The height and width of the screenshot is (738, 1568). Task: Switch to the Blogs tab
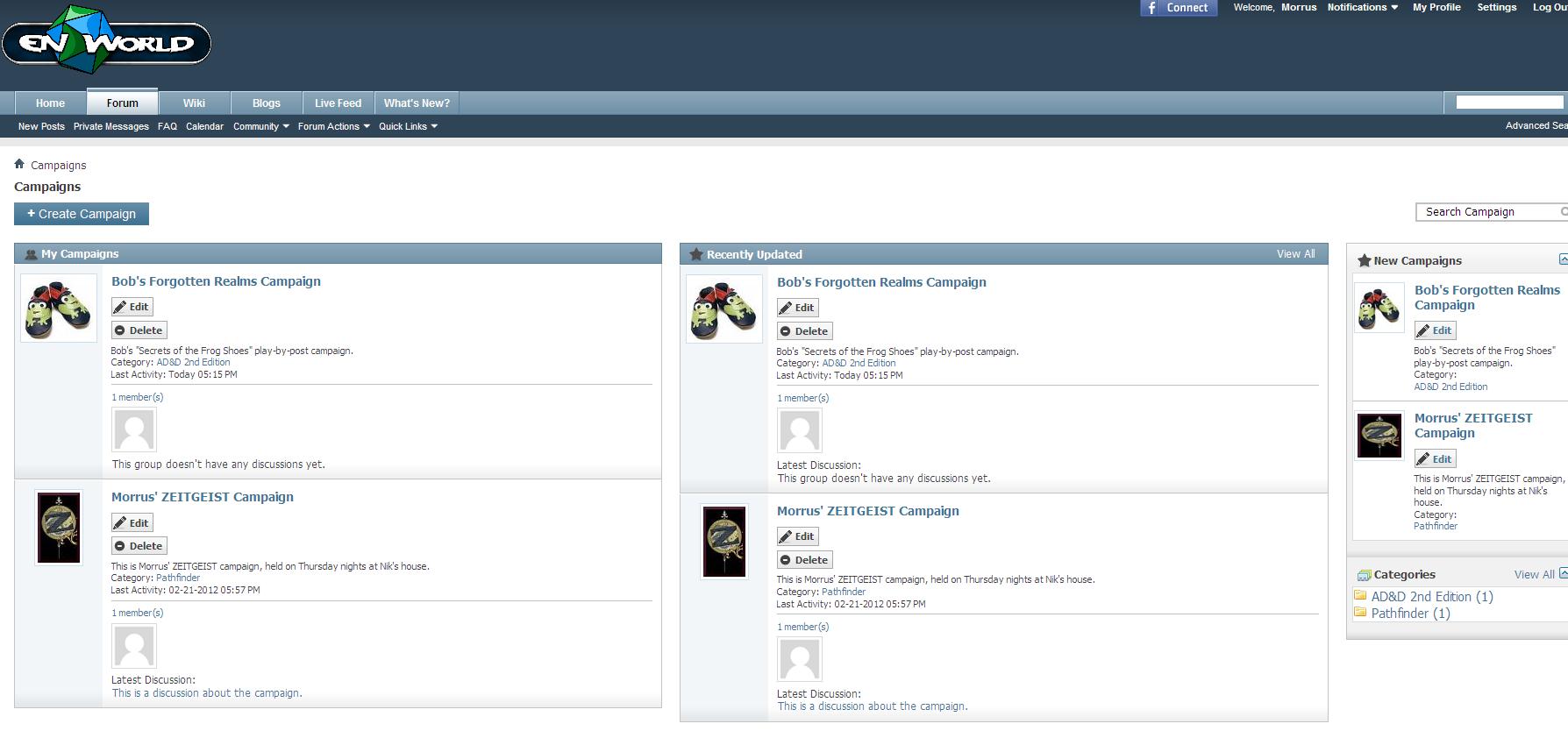tap(267, 103)
